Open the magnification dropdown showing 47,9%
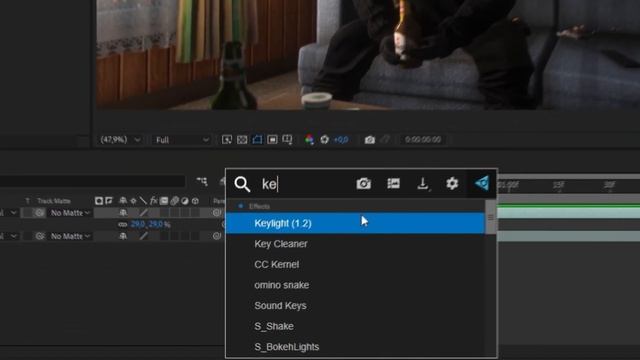The width and height of the screenshot is (640, 360). 120,140
